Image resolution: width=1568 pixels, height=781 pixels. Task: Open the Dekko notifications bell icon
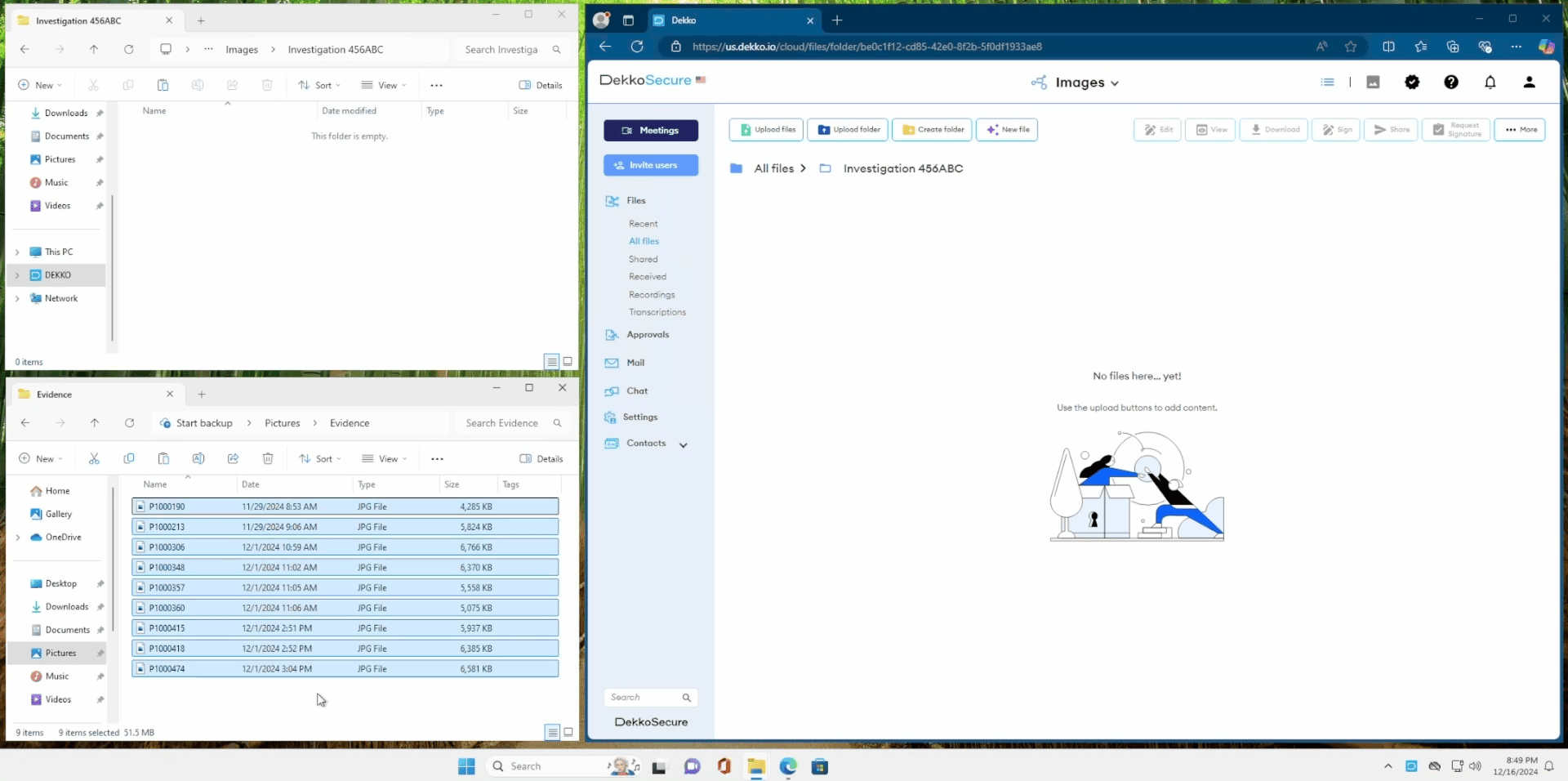pos(1490,83)
